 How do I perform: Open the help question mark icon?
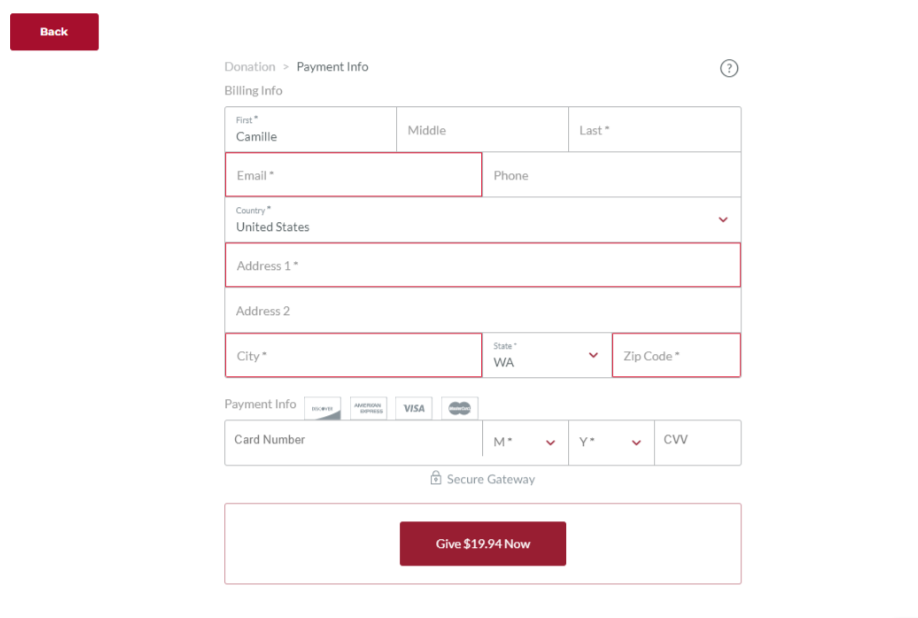pos(728,68)
